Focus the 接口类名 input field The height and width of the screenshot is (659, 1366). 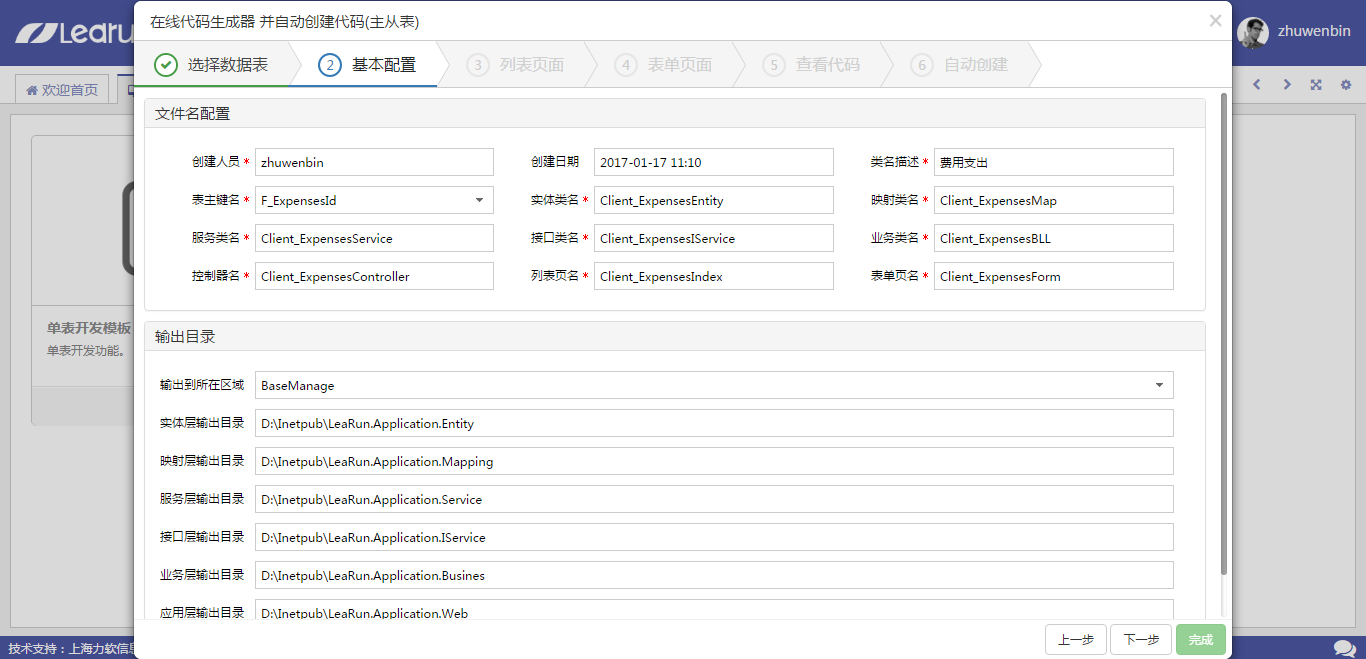(714, 238)
